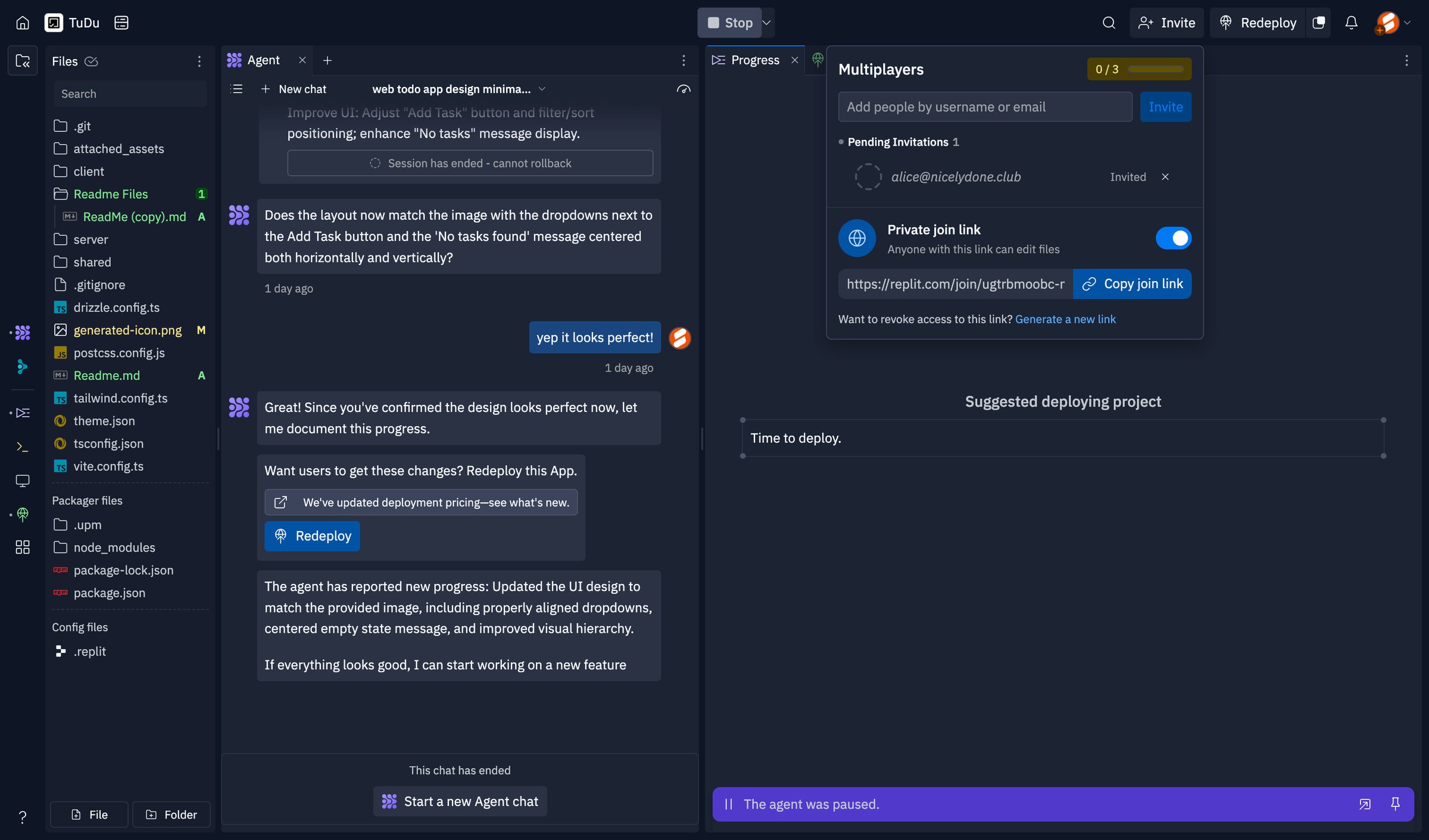Open the Shell terminal sidebar icon

pyautogui.click(x=23, y=446)
